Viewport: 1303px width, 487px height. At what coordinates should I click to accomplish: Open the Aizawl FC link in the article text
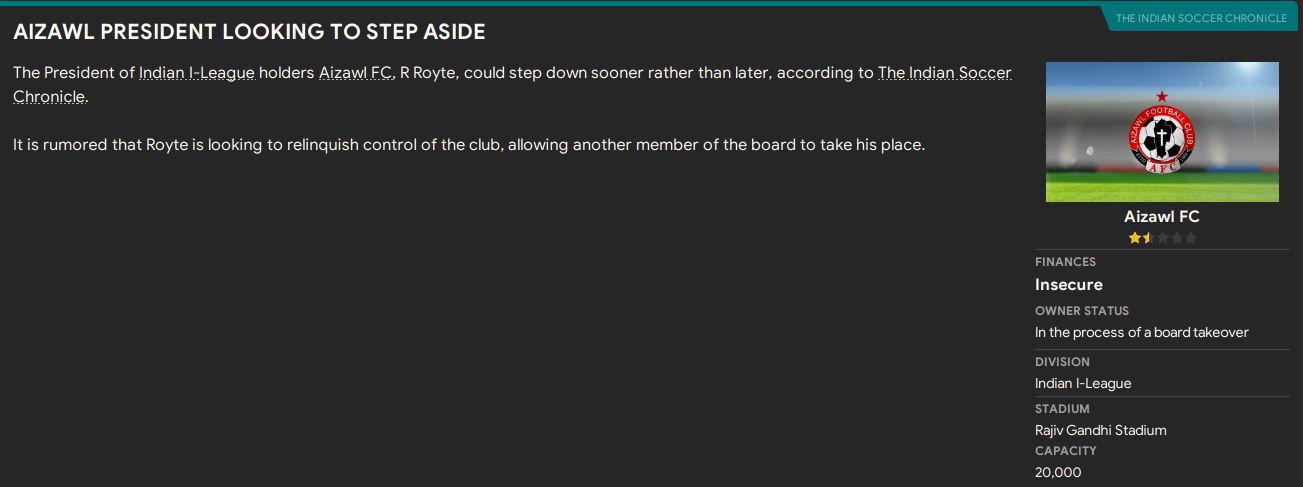355,73
